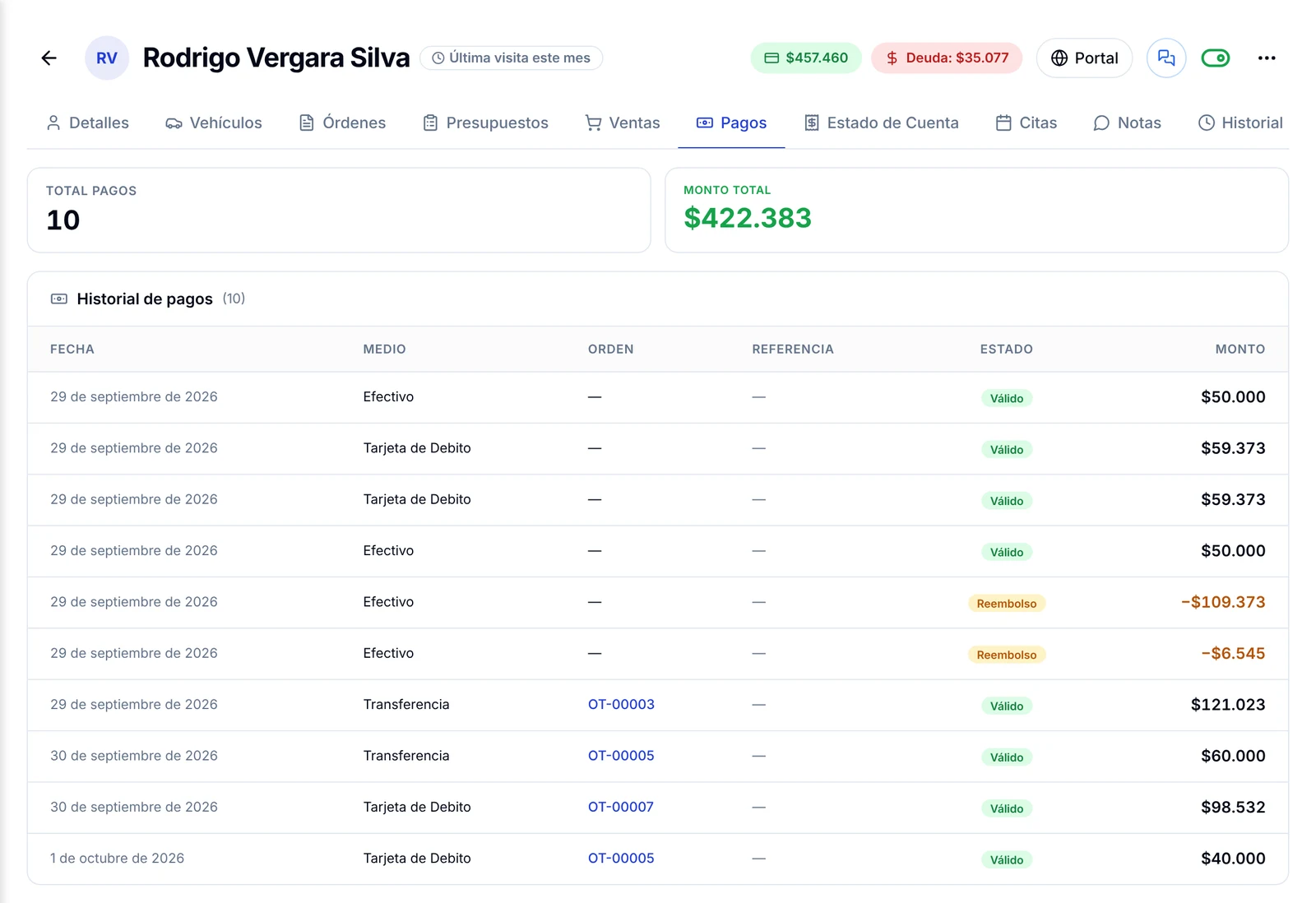Click the MONTO column header
1316x903 pixels.
[1240, 350]
